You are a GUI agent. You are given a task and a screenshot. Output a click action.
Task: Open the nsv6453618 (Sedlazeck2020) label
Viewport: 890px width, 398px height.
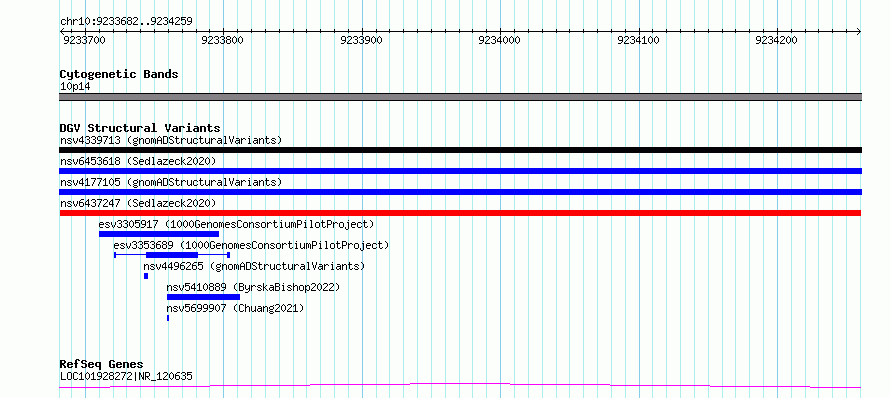pos(138,161)
